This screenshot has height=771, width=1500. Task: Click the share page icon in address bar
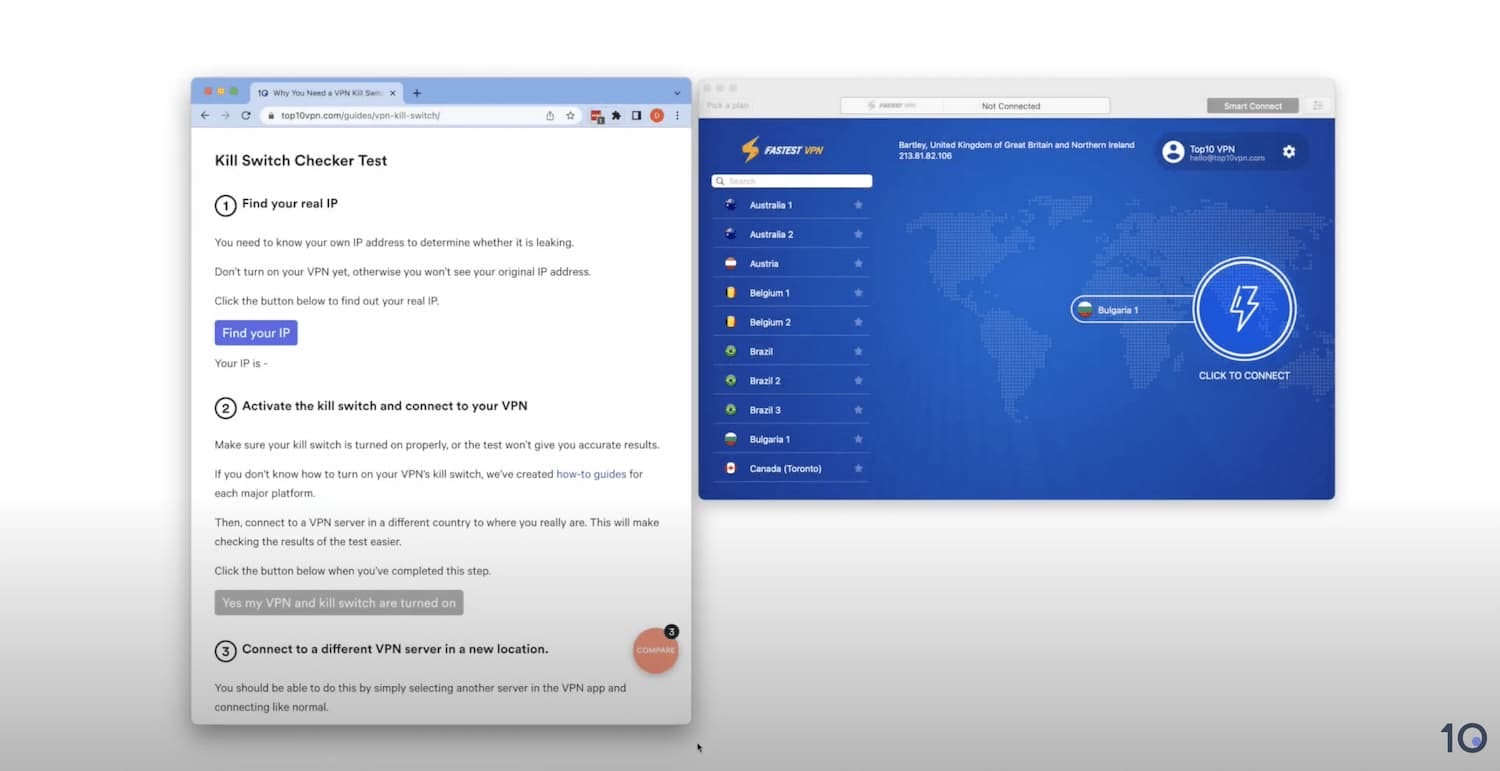click(x=550, y=116)
